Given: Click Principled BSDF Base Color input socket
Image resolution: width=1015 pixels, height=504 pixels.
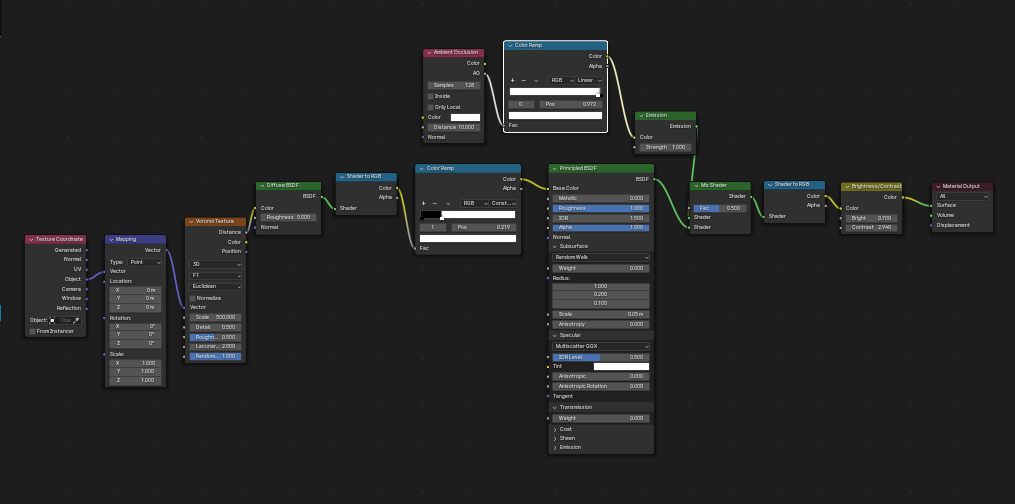Looking at the screenshot, I should [548, 188].
